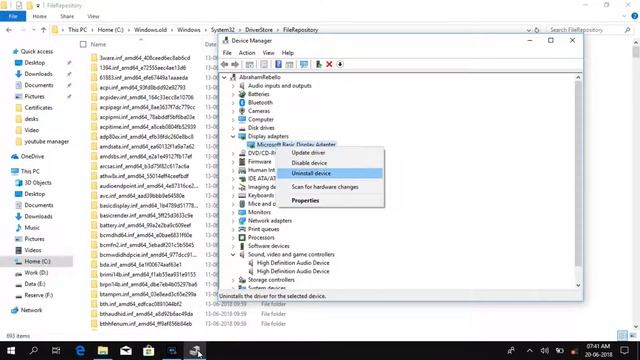This screenshot has height=360, width=640.
Task: Select Network in Explorer sidebar
Action: point(31,310)
